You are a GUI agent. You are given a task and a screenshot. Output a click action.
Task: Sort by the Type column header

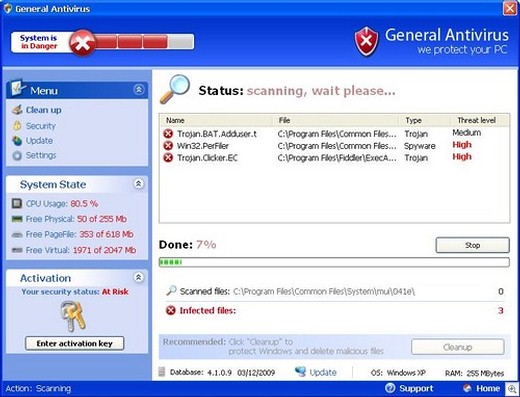tap(425, 120)
